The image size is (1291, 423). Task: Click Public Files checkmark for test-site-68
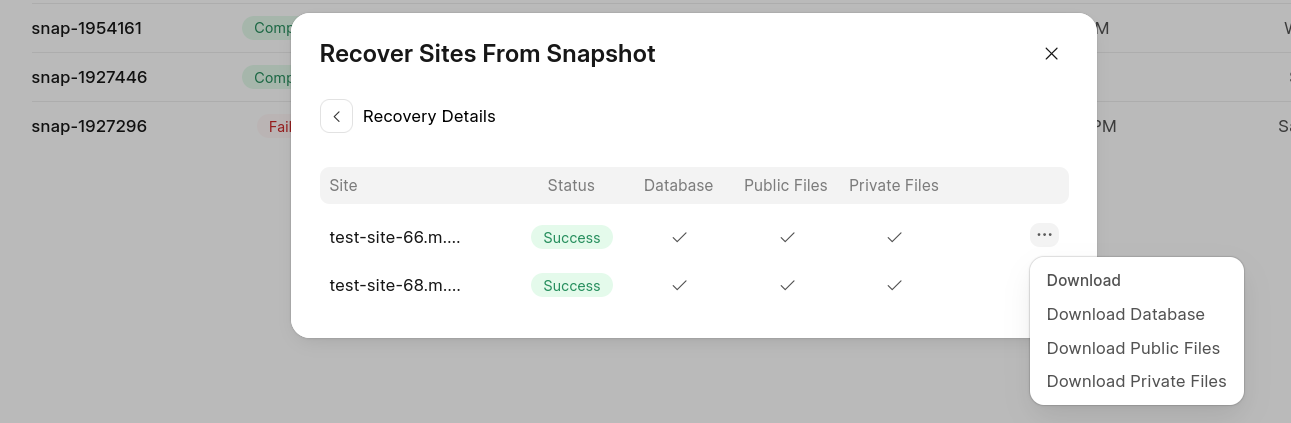787,285
